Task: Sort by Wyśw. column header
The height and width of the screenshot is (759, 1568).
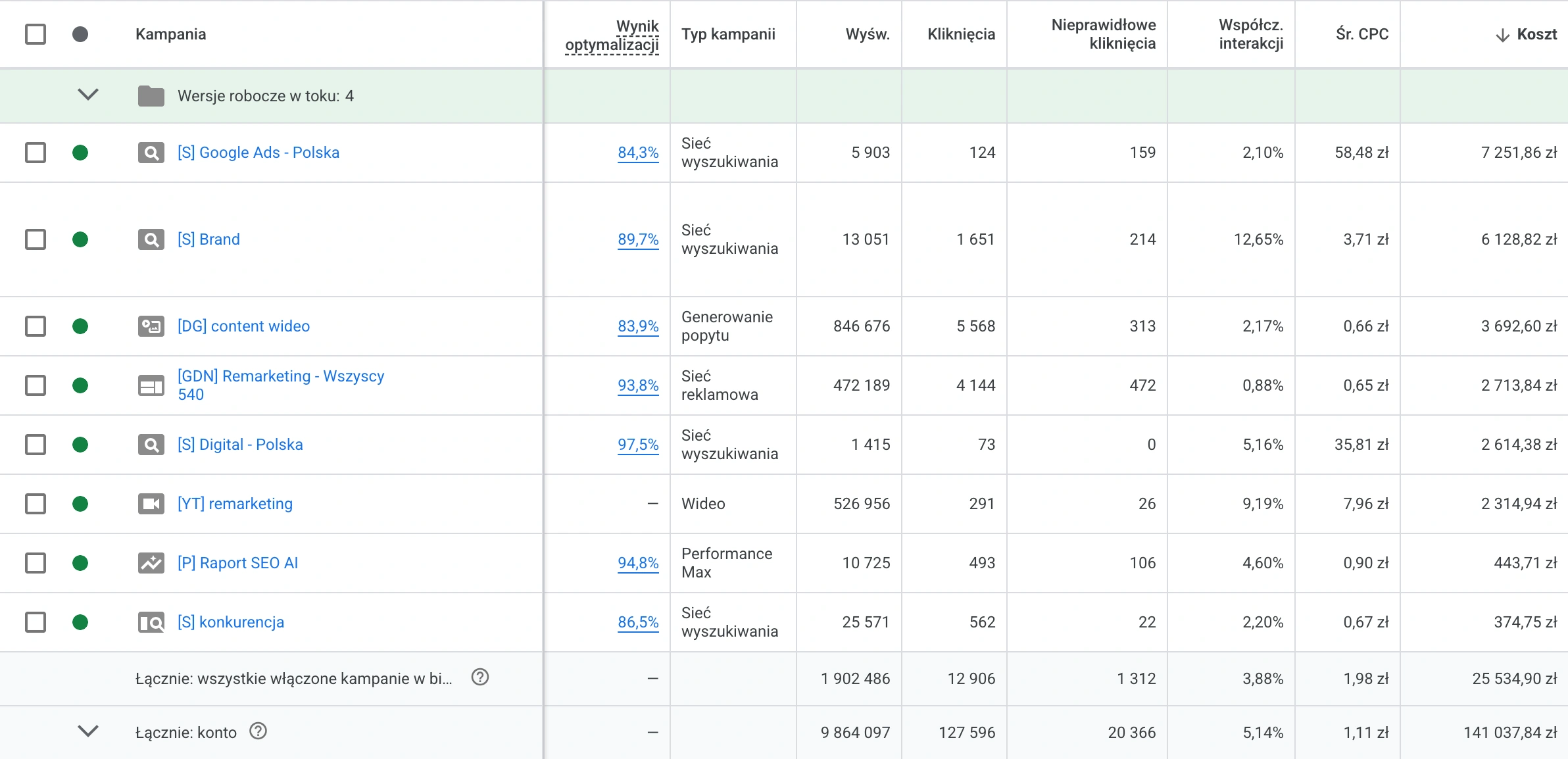Action: pyautogui.click(x=868, y=34)
